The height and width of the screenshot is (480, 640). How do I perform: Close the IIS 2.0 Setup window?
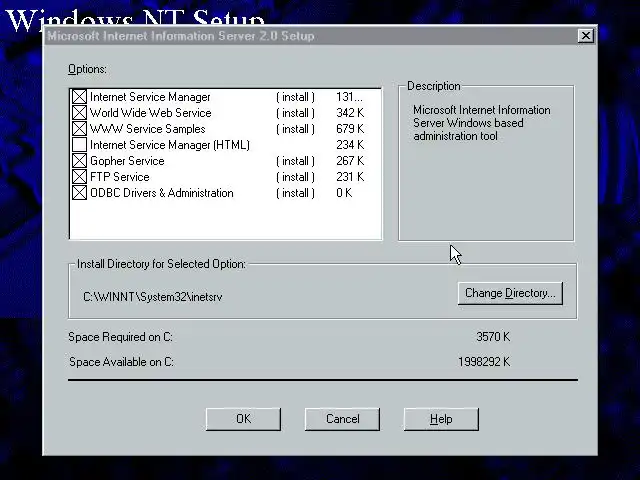click(586, 36)
